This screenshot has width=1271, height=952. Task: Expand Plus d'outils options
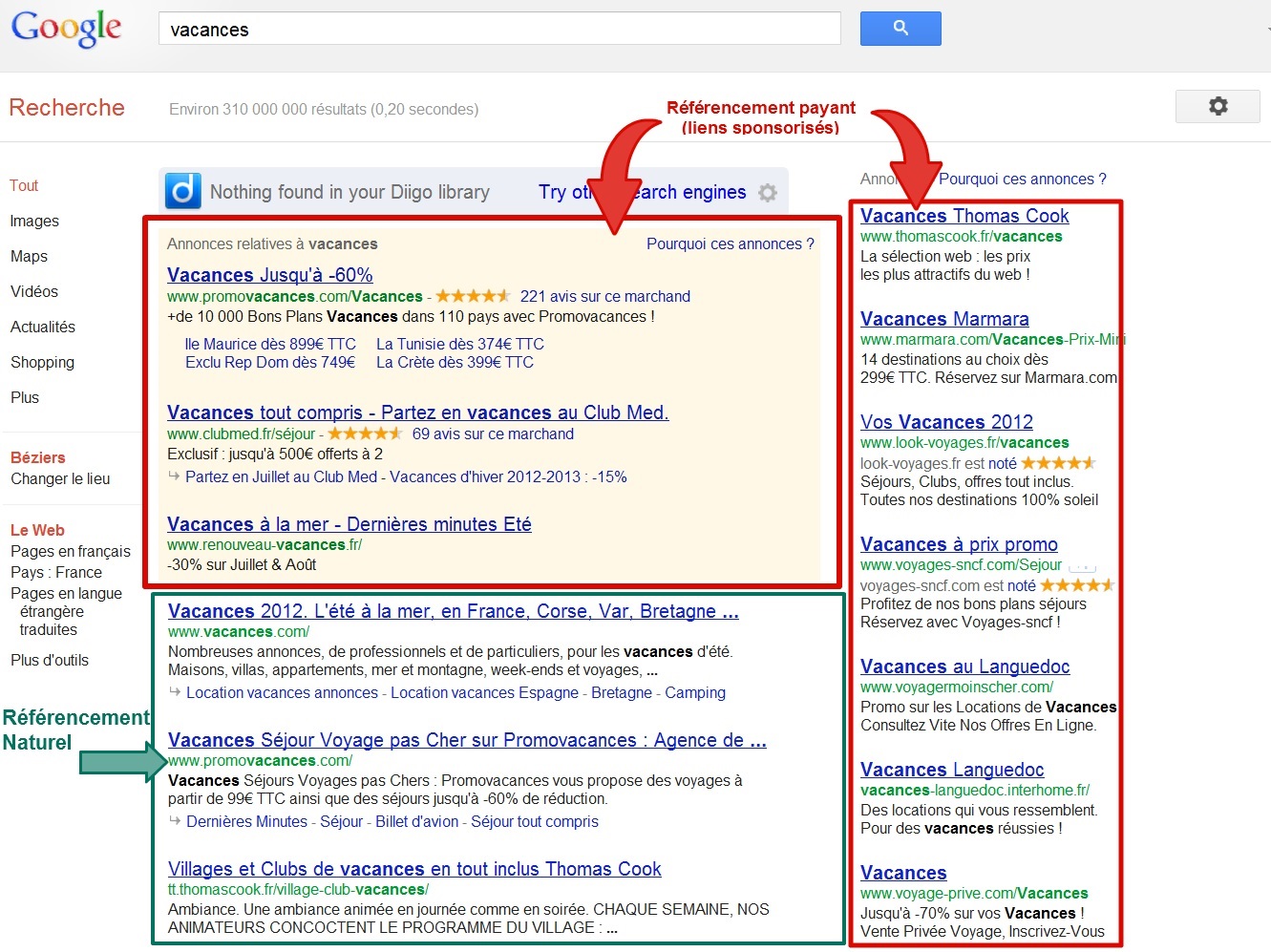pos(50,660)
